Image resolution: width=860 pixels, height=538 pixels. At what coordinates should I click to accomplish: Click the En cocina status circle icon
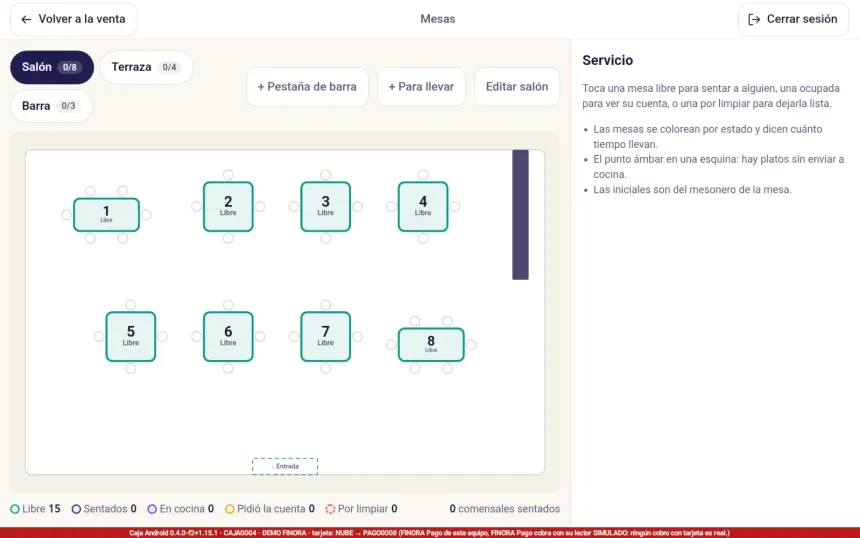(152, 509)
